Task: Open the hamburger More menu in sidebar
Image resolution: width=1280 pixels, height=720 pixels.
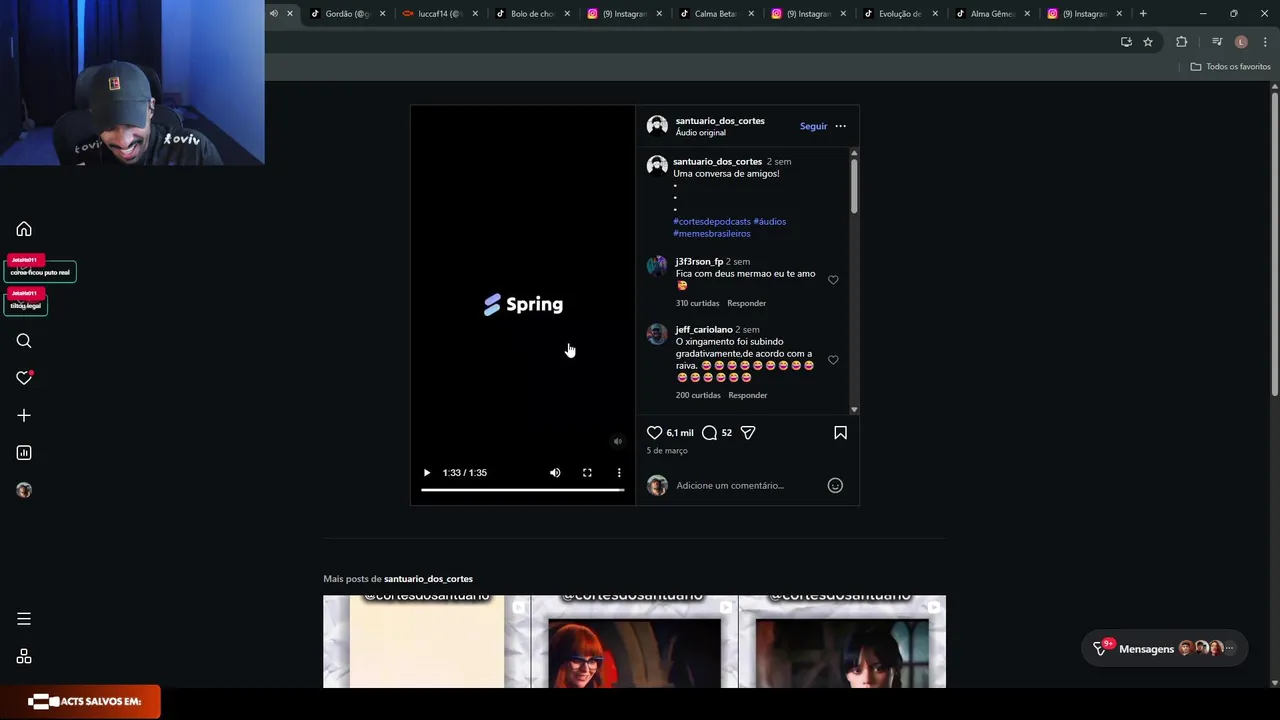Action: (x=24, y=619)
